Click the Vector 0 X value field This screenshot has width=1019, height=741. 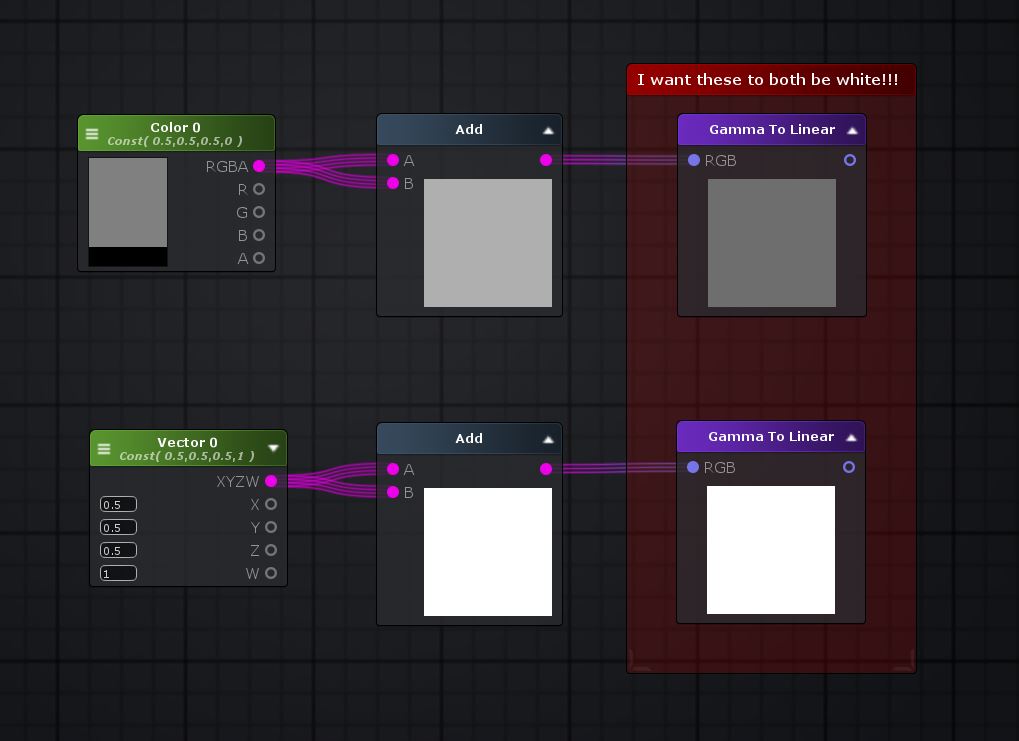click(118, 504)
